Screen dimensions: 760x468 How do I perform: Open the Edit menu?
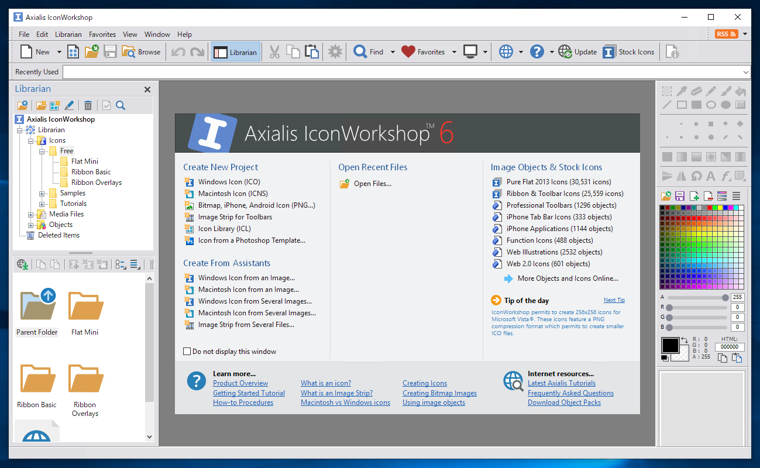coord(42,34)
